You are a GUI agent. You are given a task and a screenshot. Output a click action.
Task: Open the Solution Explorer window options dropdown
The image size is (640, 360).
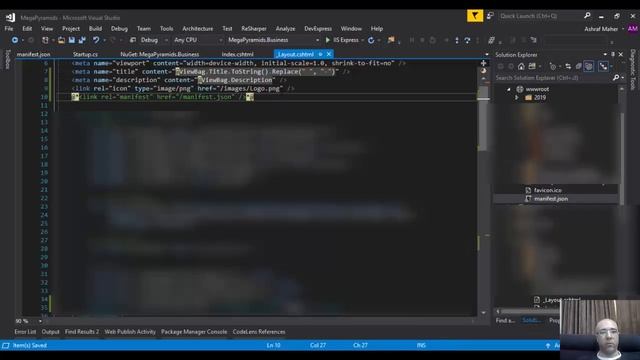[x=605, y=54]
